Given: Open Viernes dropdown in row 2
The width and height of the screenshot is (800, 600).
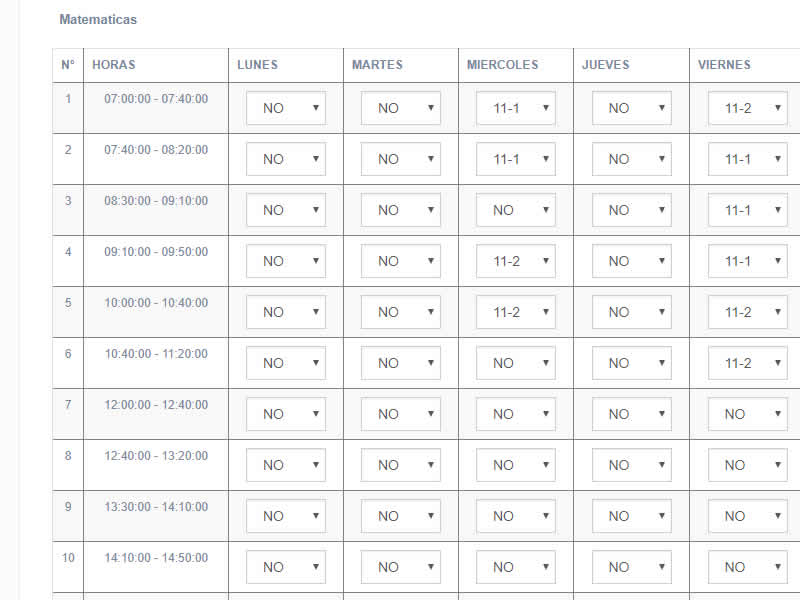Looking at the screenshot, I should [x=747, y=159].
